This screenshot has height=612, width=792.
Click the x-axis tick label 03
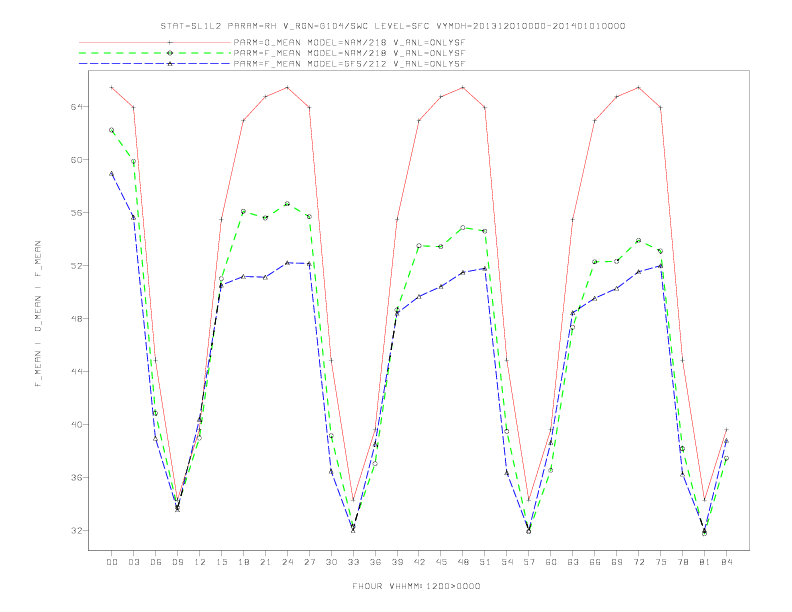point(133,562)
